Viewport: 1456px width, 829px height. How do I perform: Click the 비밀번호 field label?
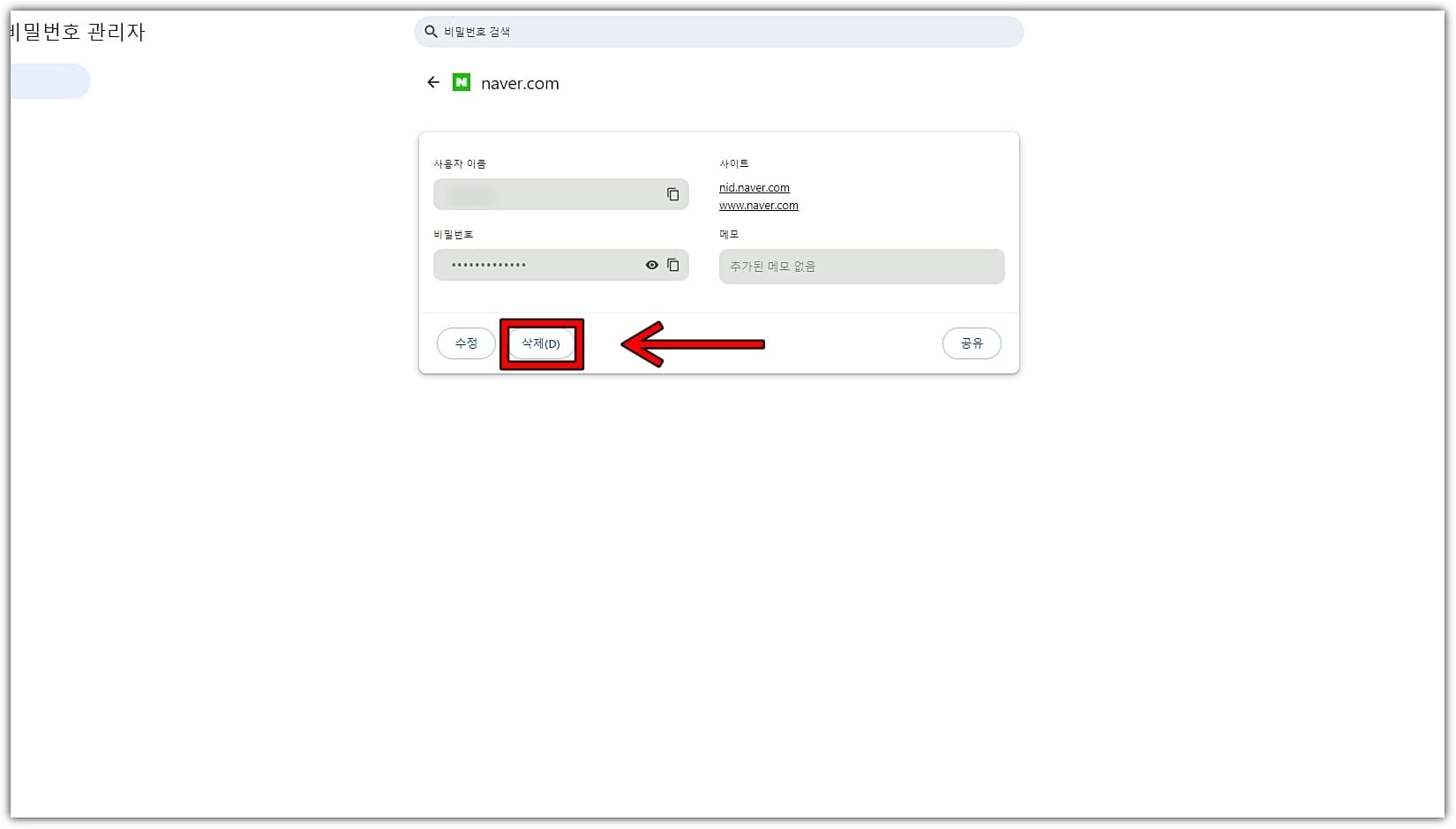454,234
